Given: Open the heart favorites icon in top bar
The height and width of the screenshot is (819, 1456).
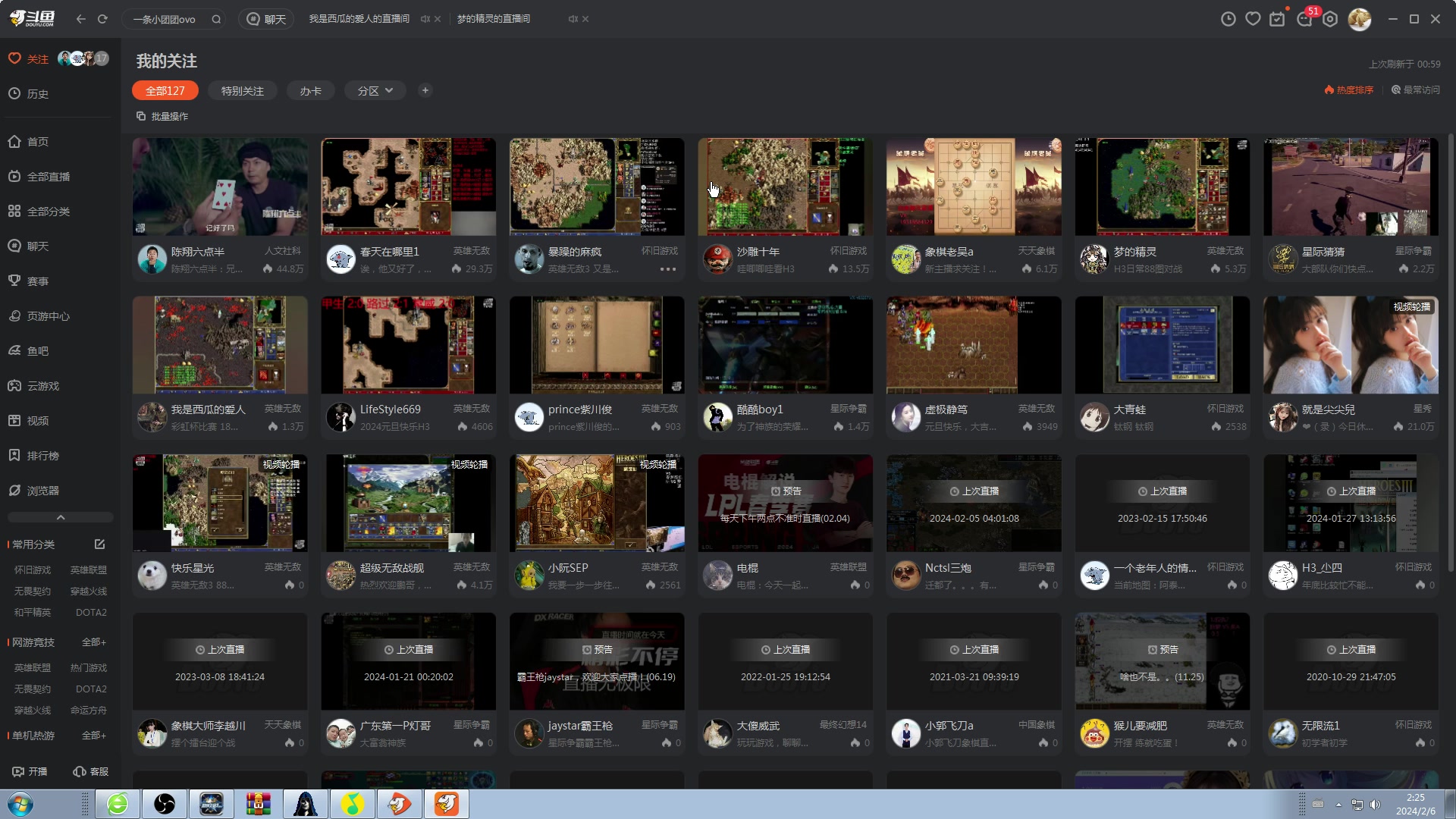Looking at the screenshot, I should [x=1253, y=19].
